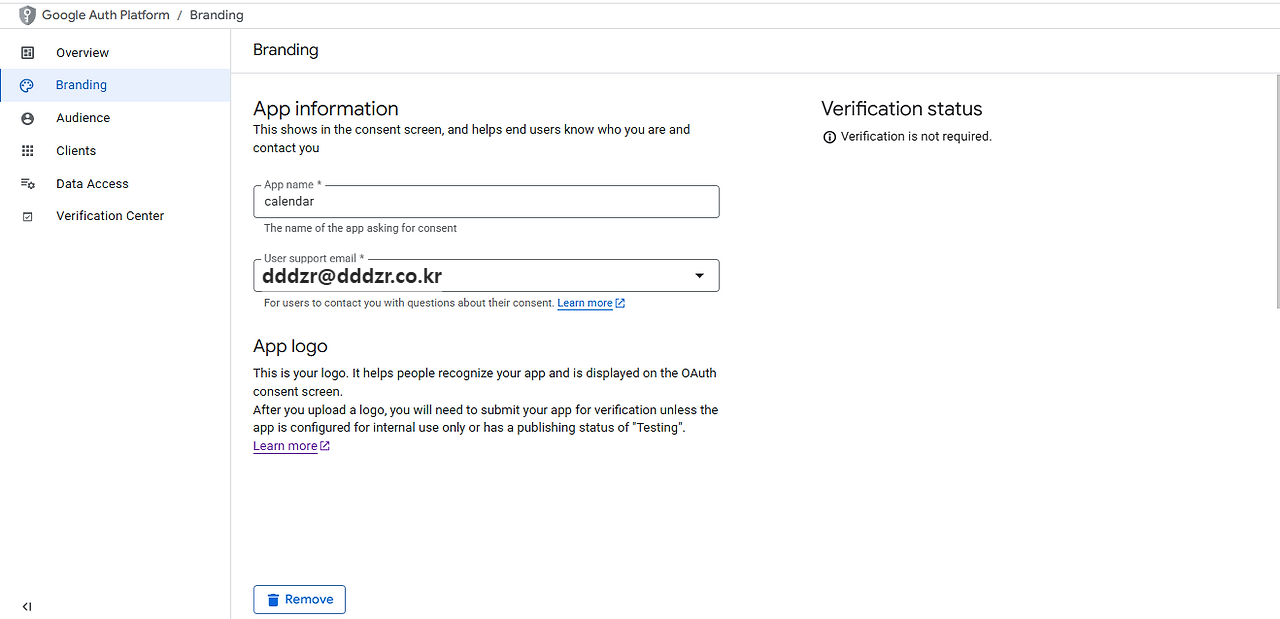Open the Verification Center section
This screenshot has height=619, width=1280.
pos(115,216)
